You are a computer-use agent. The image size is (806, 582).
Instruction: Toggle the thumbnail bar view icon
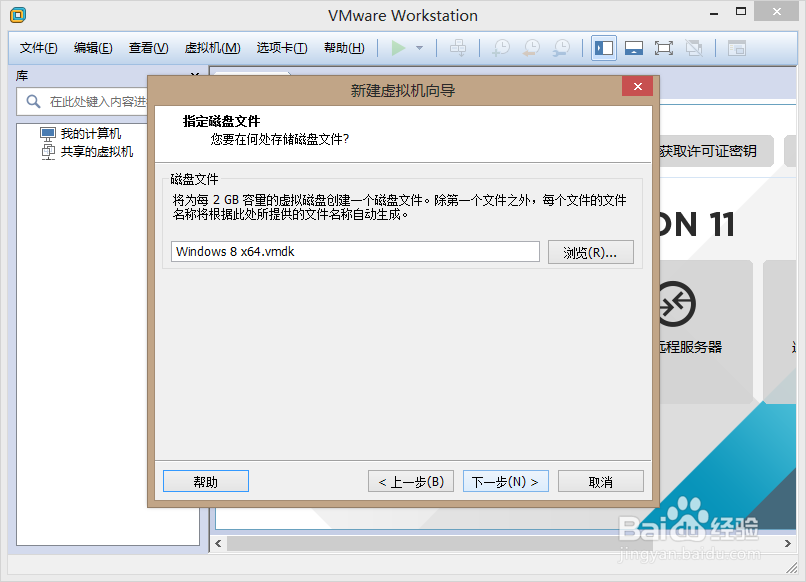(x=634, y=48)
